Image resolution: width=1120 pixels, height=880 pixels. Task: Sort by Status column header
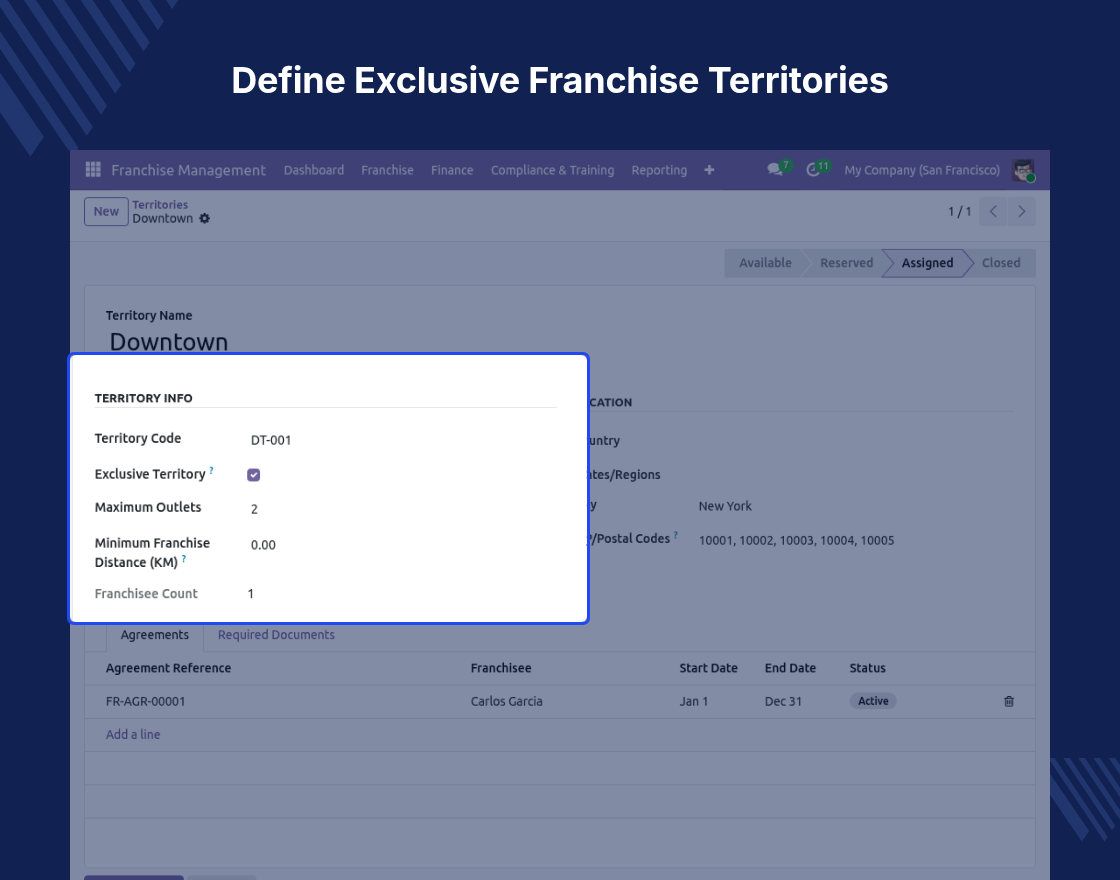(x=867, y=669)
